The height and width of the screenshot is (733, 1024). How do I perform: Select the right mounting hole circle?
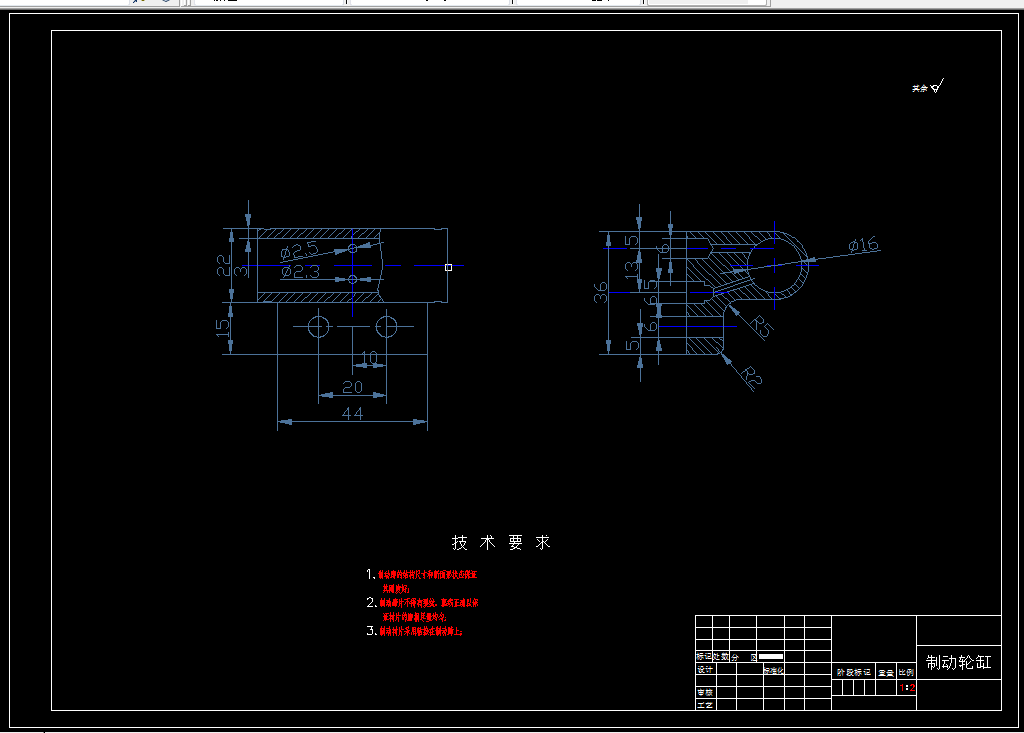tap(387, 326)
